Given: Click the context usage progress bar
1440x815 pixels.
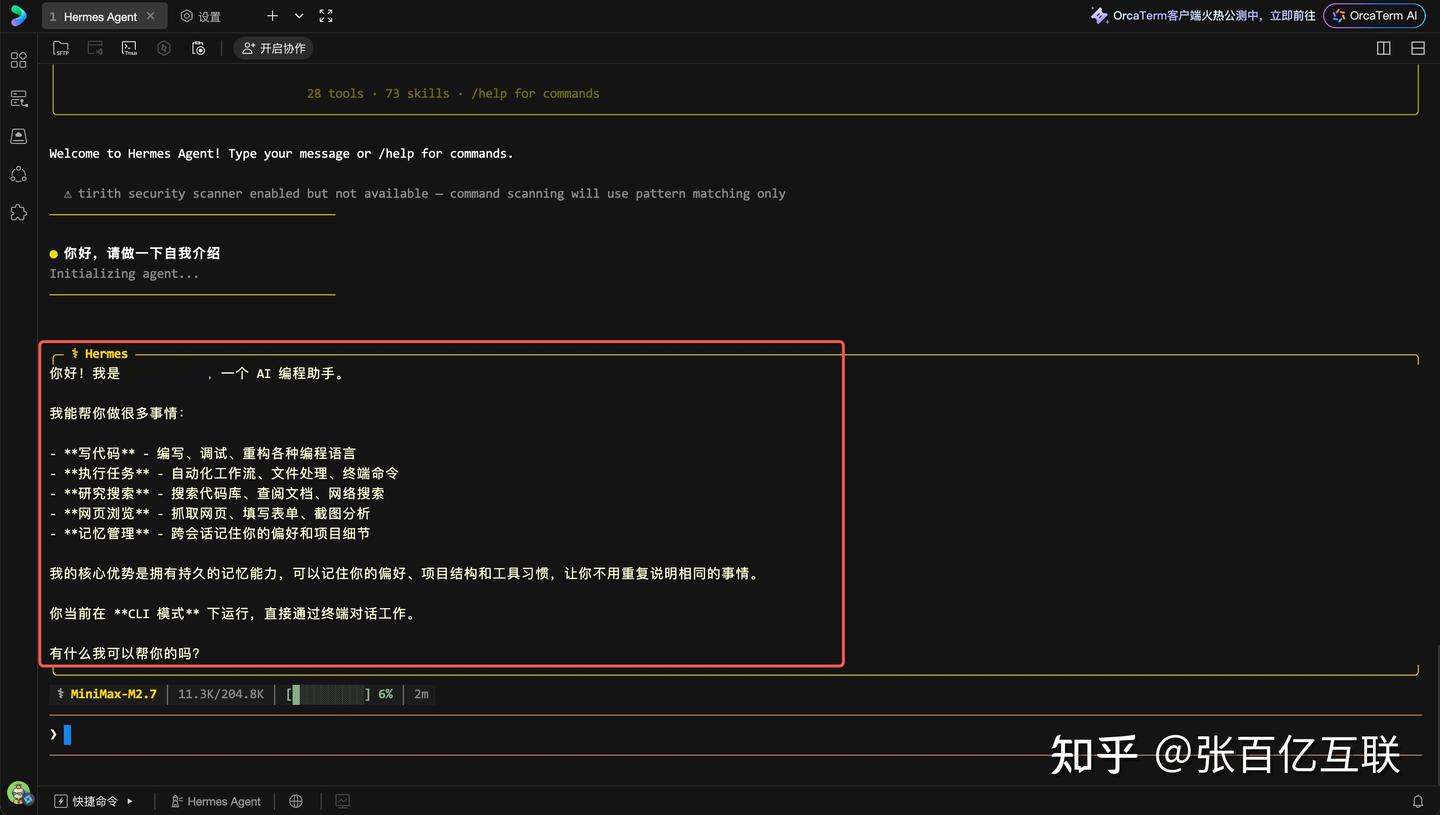Looking at the screenshot, I should 330,694.
